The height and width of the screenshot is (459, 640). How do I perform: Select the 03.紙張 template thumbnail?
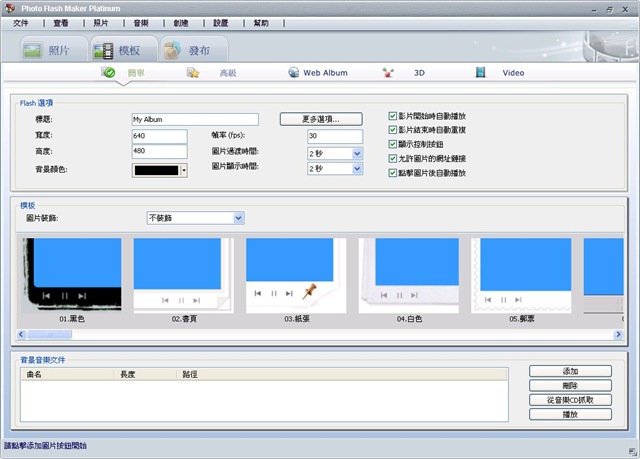pos(296,275)
